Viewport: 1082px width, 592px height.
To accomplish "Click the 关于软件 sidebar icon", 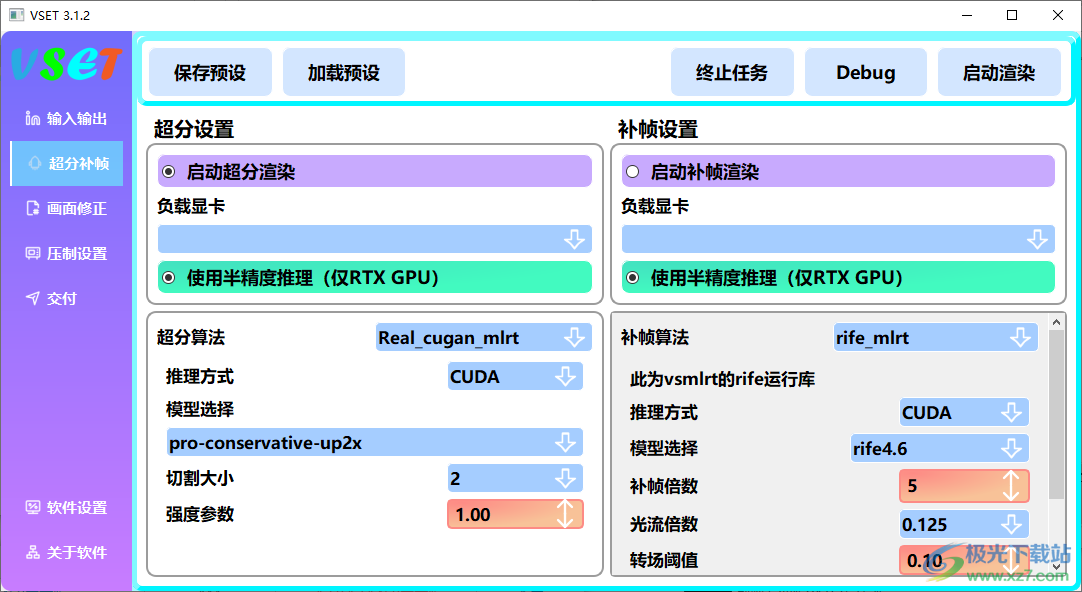I will point(32,553).
